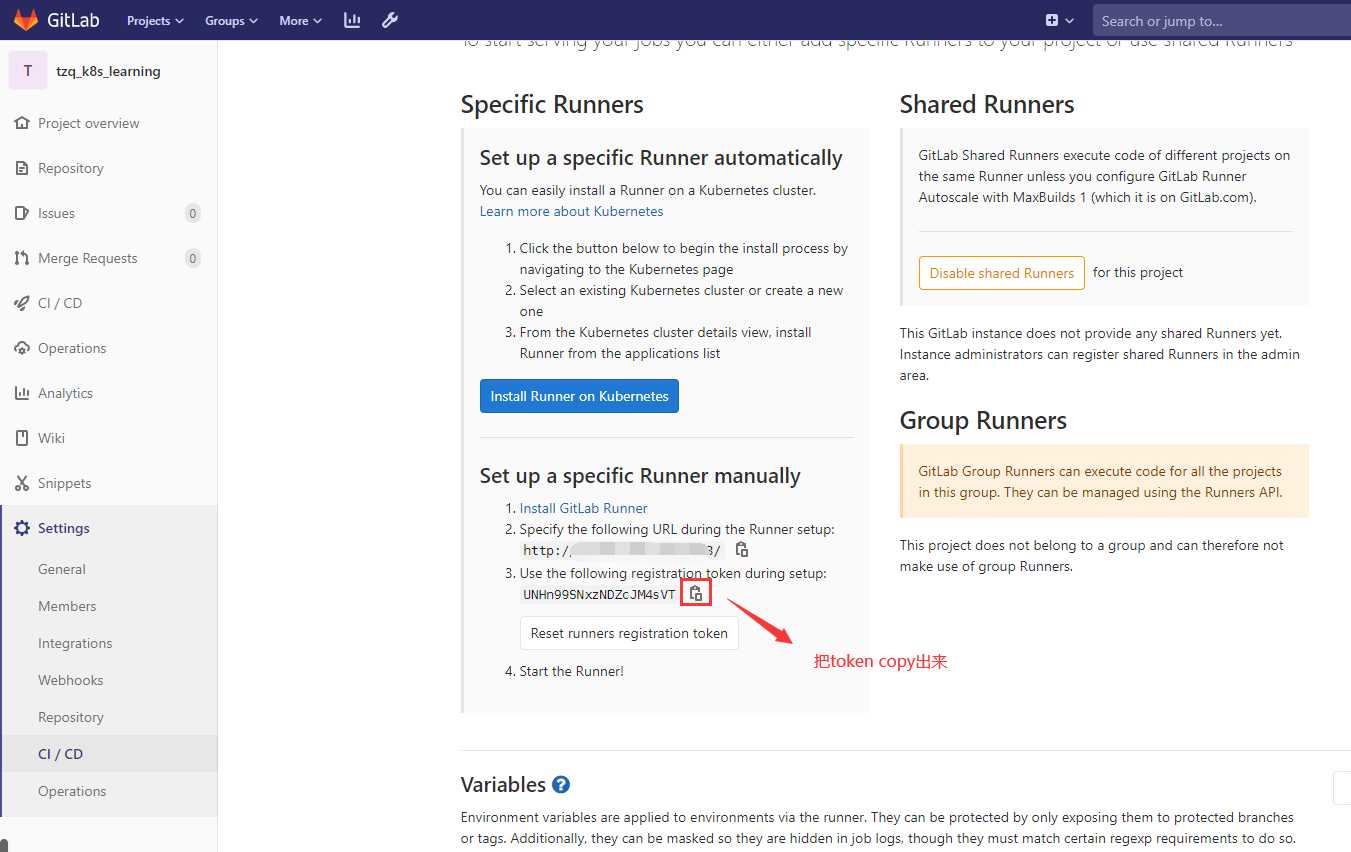The width and height of the screenshot is (1351, 852).
Task: Click the Shared Runners heading
Action: coord(987,105)
